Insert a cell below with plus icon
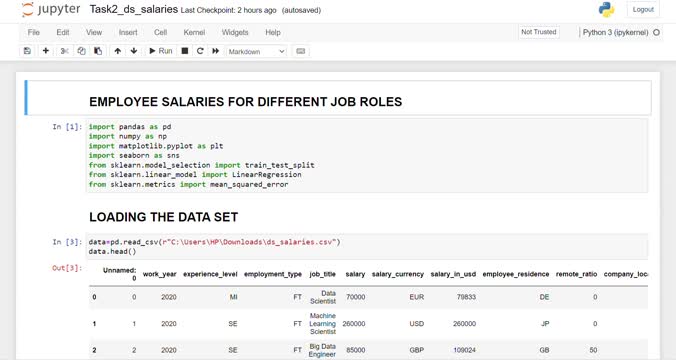 click(46, 51)
